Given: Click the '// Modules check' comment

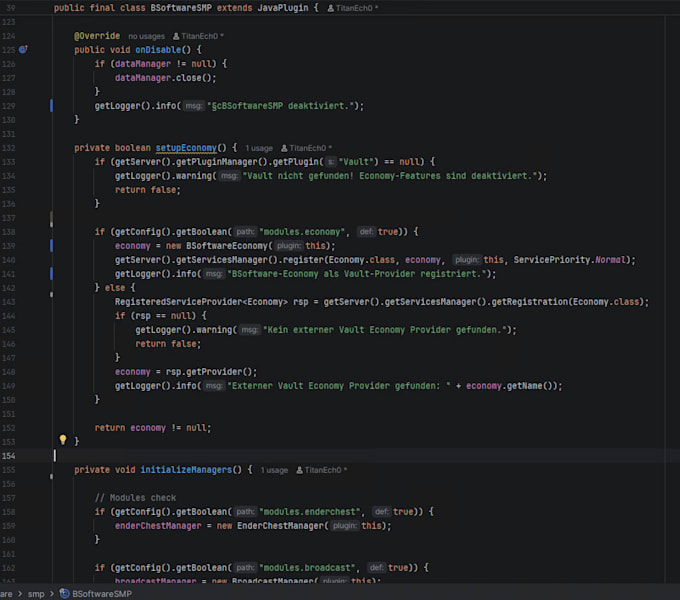Looking at the screenshot, I should pos(135,498).
